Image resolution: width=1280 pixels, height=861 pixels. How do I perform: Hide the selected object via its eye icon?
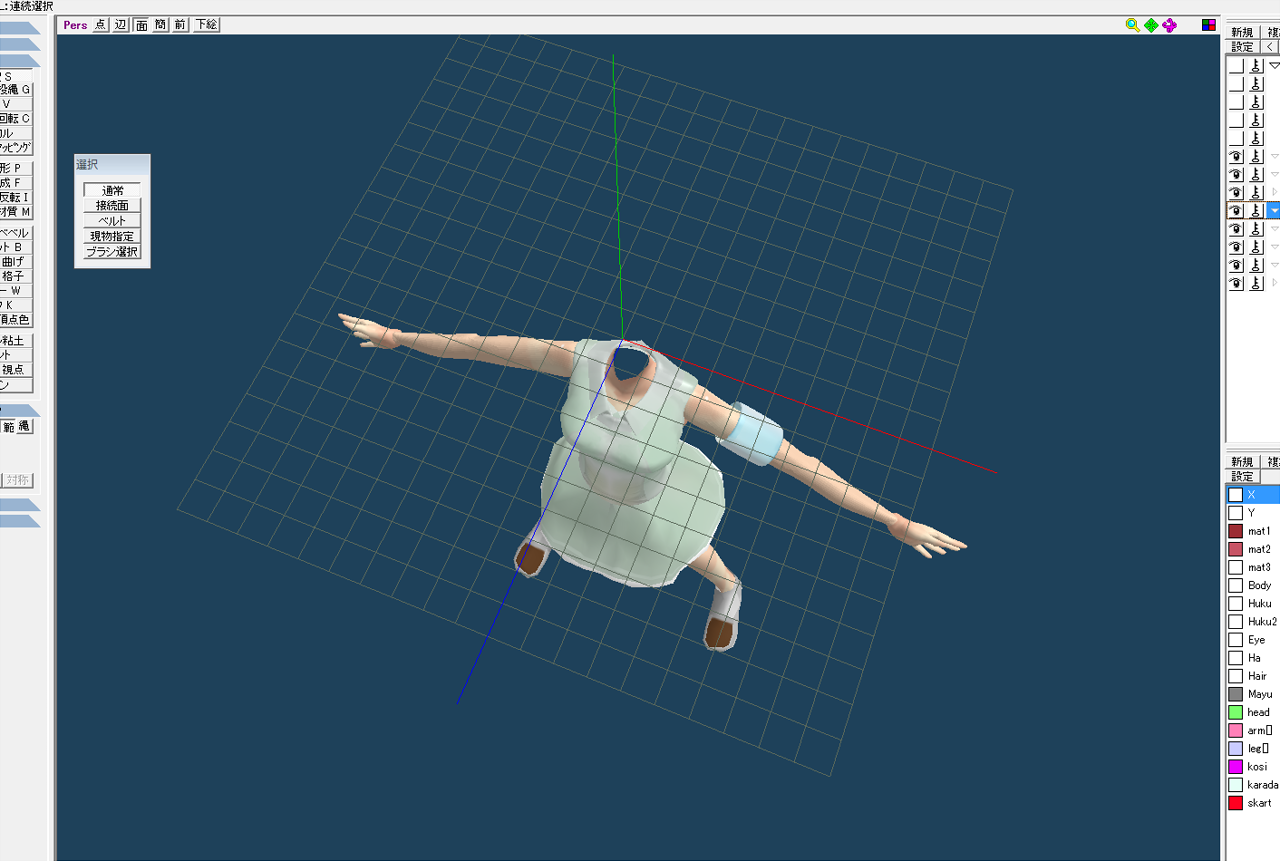click(x=1236, y=211)
